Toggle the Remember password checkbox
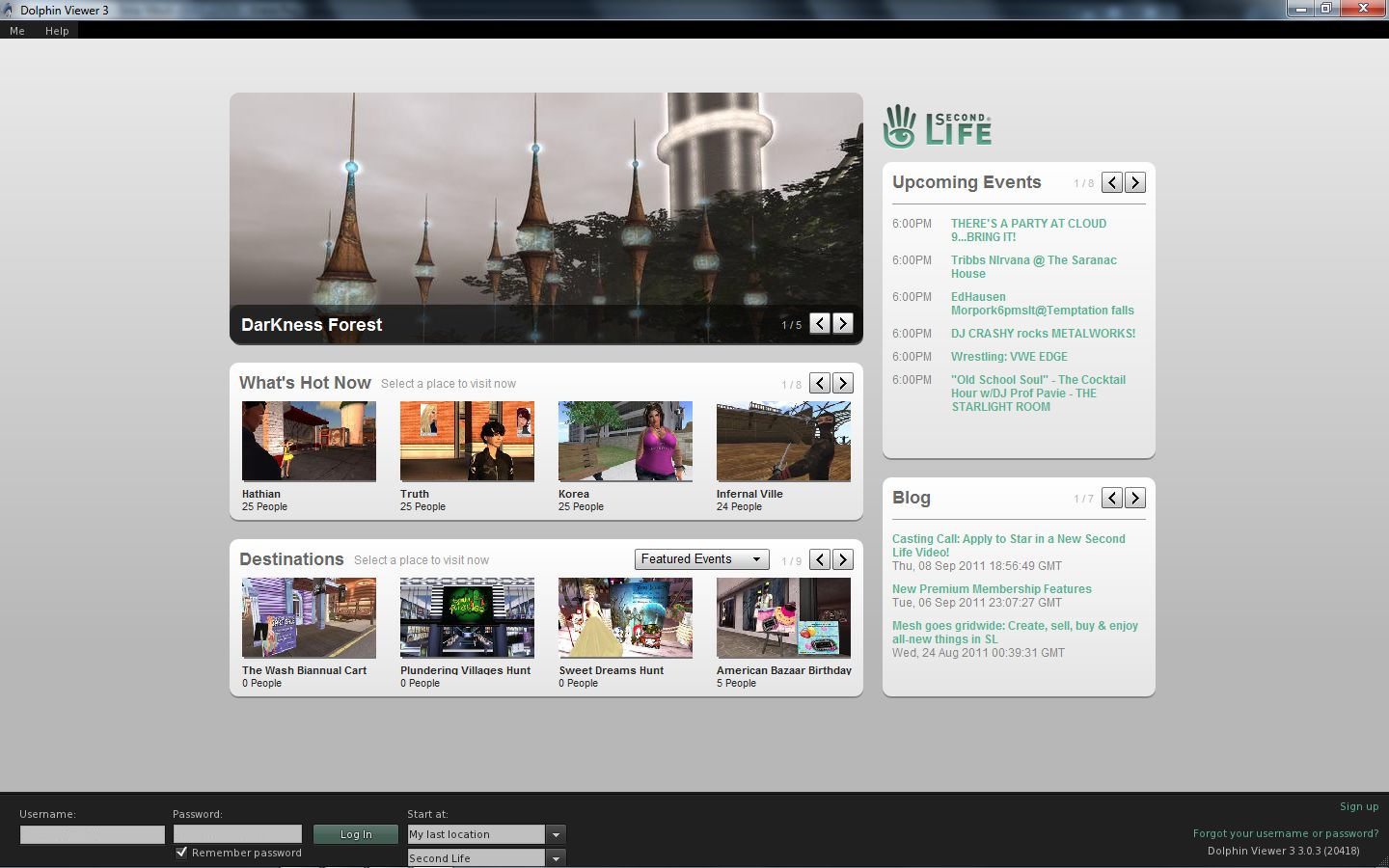1389x868 pixels. pyautogui.click(x=181, y=853)
